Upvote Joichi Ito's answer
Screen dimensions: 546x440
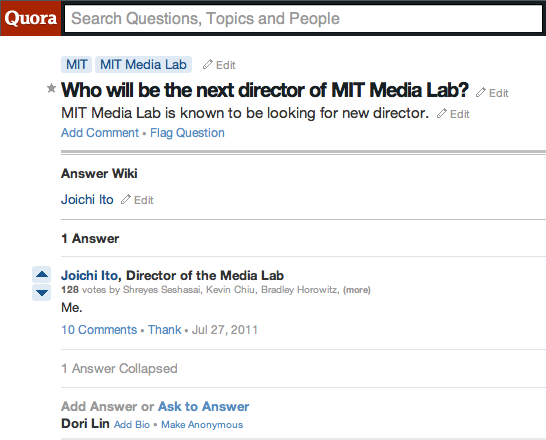(41, 274)
